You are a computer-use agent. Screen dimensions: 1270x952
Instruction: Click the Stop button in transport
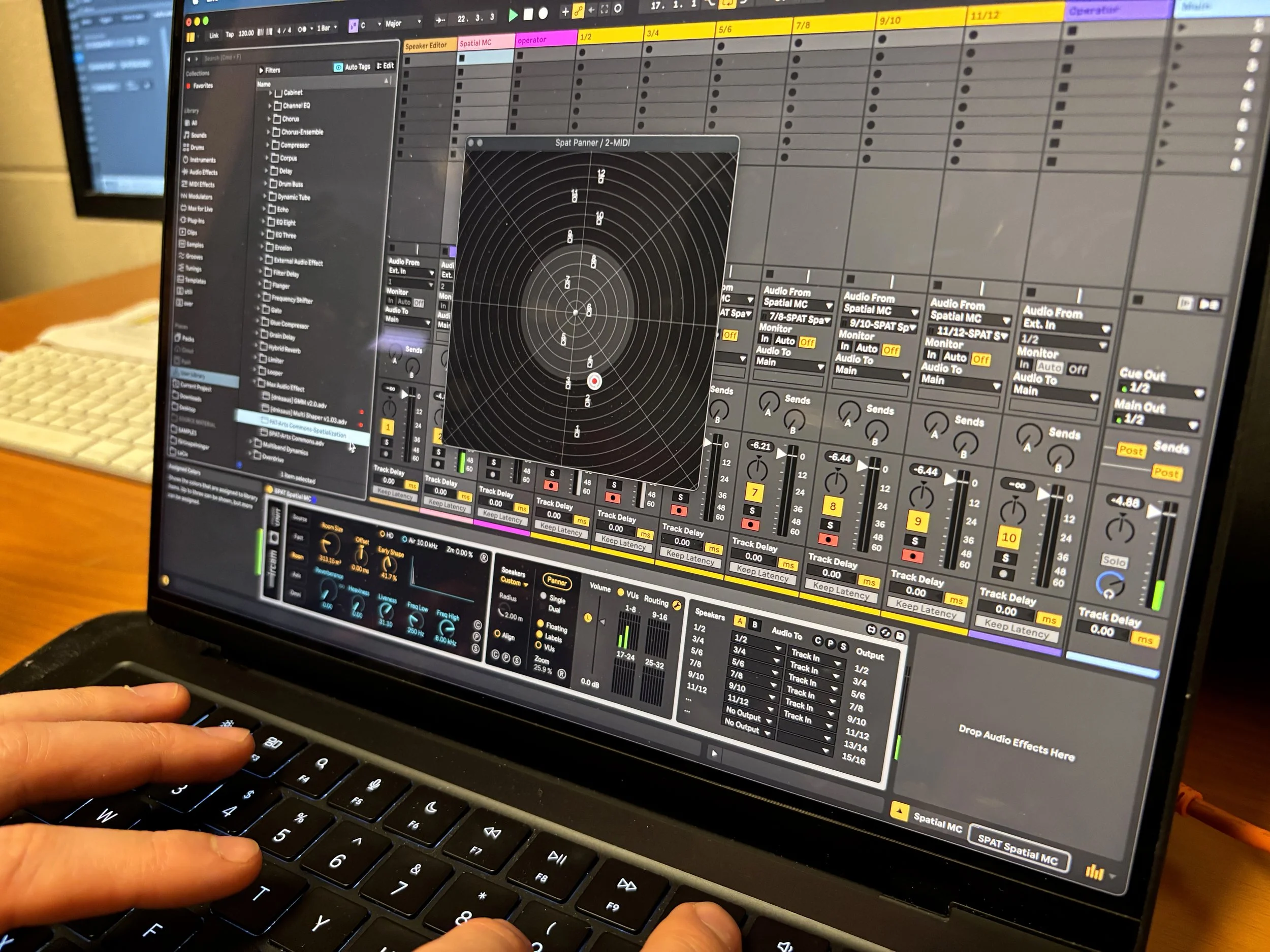[x=528, y=14]
